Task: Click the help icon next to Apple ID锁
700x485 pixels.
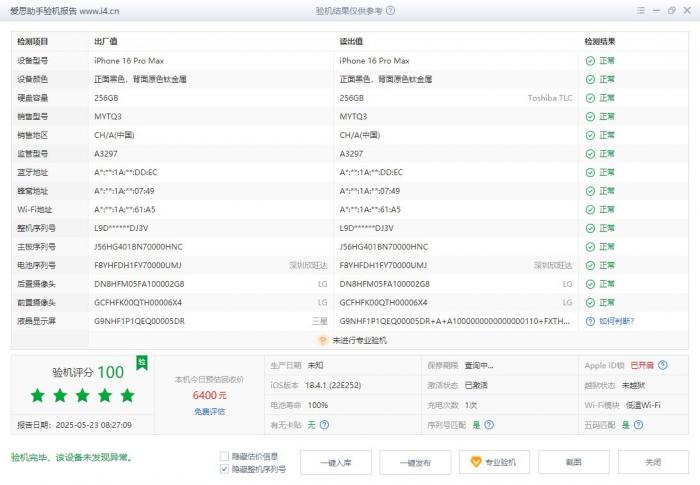Action: point(663,365)
